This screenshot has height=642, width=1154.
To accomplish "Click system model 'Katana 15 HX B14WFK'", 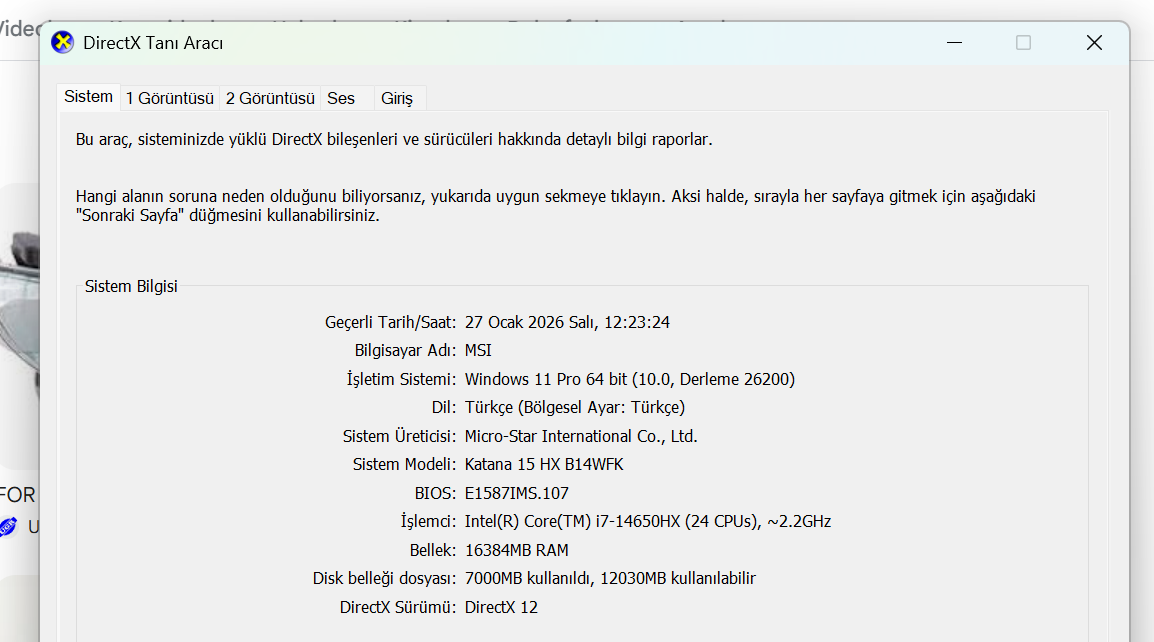I will [x=544, y=465].
